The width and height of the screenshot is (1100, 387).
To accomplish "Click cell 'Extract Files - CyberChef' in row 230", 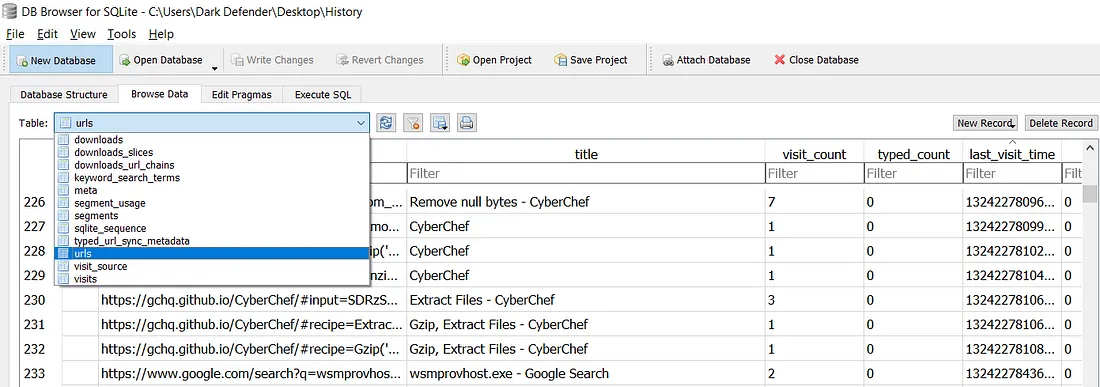I will [x=586, y=300].
